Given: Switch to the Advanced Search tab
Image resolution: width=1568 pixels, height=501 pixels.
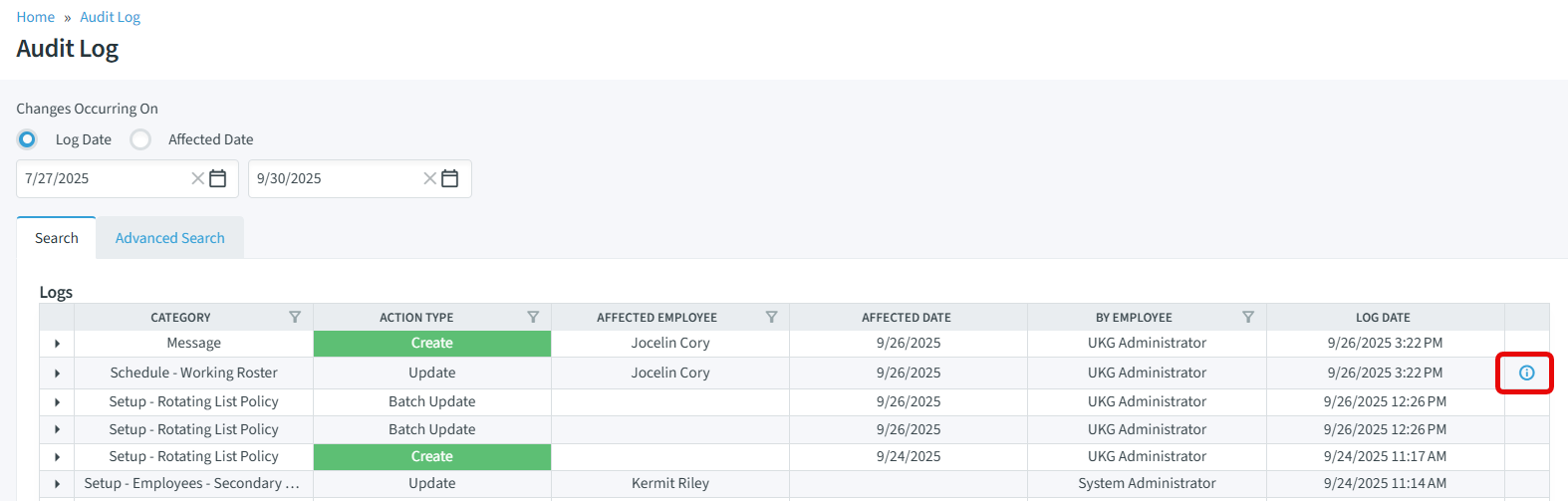Looking at the screenshot, I should (169, 238).
